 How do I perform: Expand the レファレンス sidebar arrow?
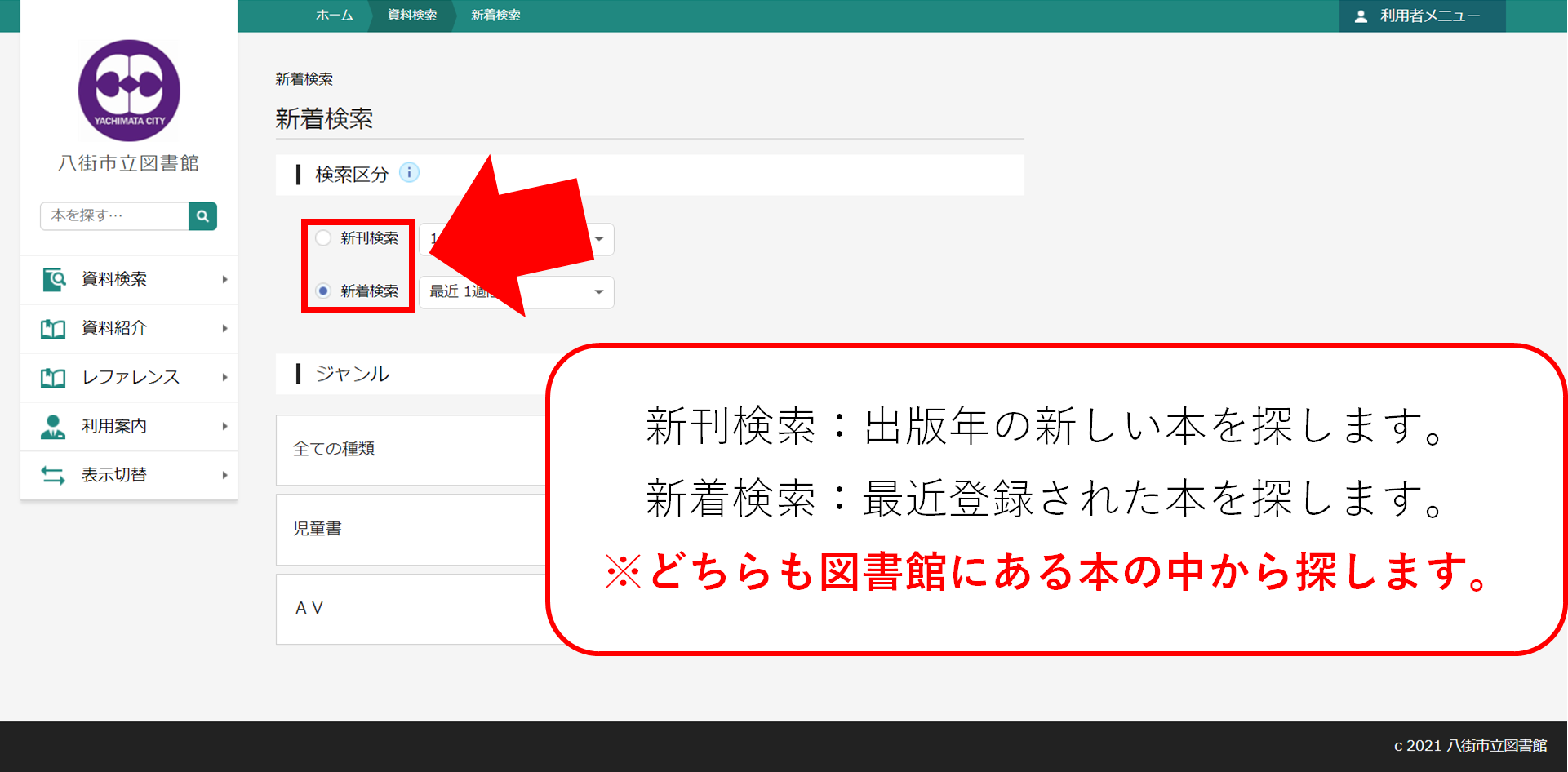click(224, 377)
